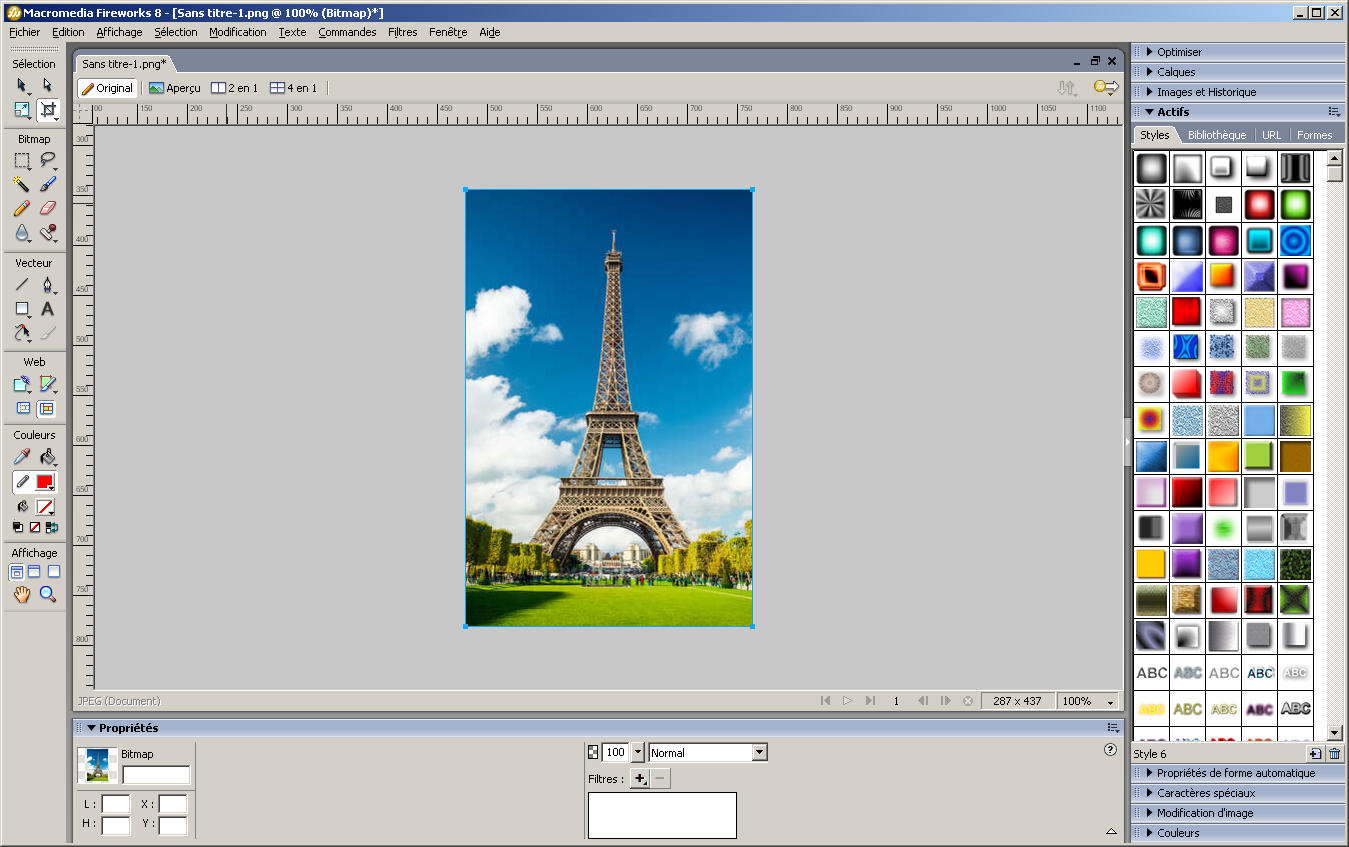This screenshot has width=1349, height=847.
Task: Open the Sans titre-1.png document tab
Action: pyautogui.click(x=124, y=63)
